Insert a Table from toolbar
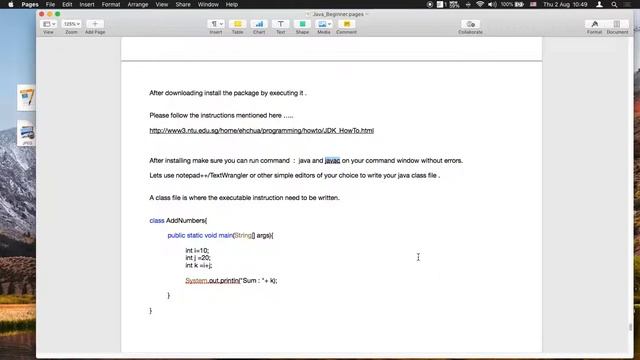Screen dimensions: 640x360 tap(238, 24)
